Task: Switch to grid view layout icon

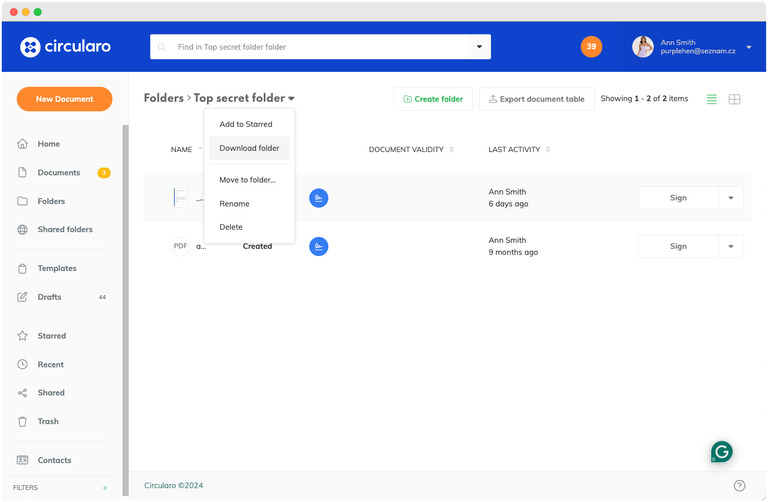Action: [x=734, y=99]
